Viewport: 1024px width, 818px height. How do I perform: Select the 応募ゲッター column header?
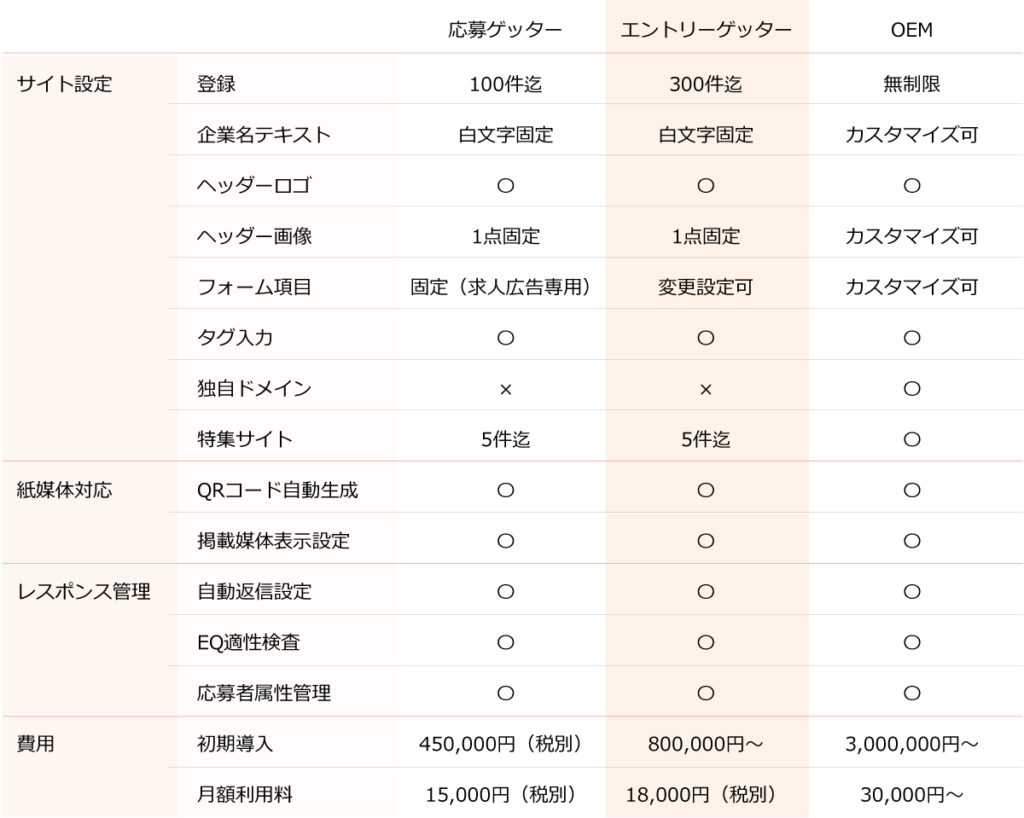click(x=505, y=30)
